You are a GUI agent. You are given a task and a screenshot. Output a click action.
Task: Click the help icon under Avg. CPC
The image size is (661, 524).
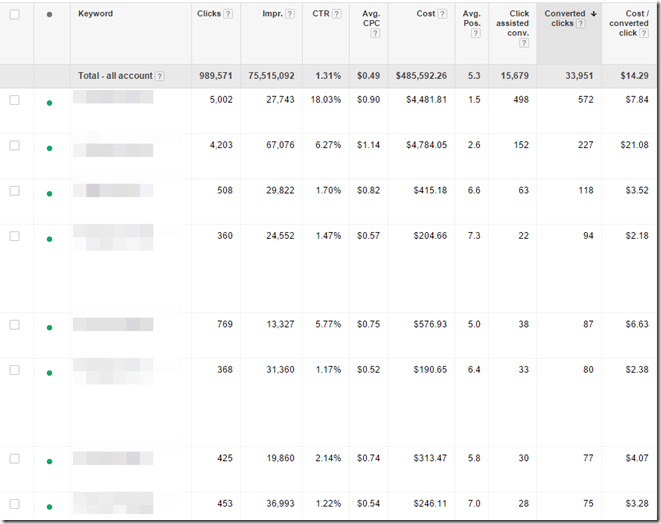[x=375, y=33]
